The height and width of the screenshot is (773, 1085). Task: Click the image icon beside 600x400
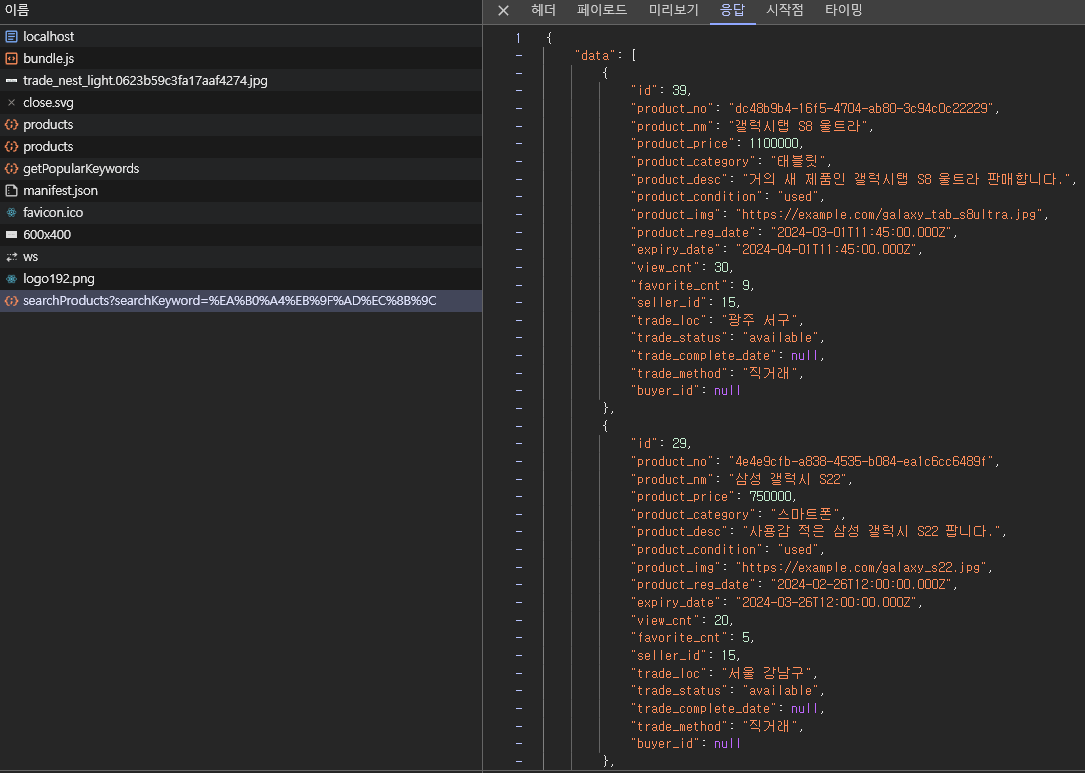(11, 235)
